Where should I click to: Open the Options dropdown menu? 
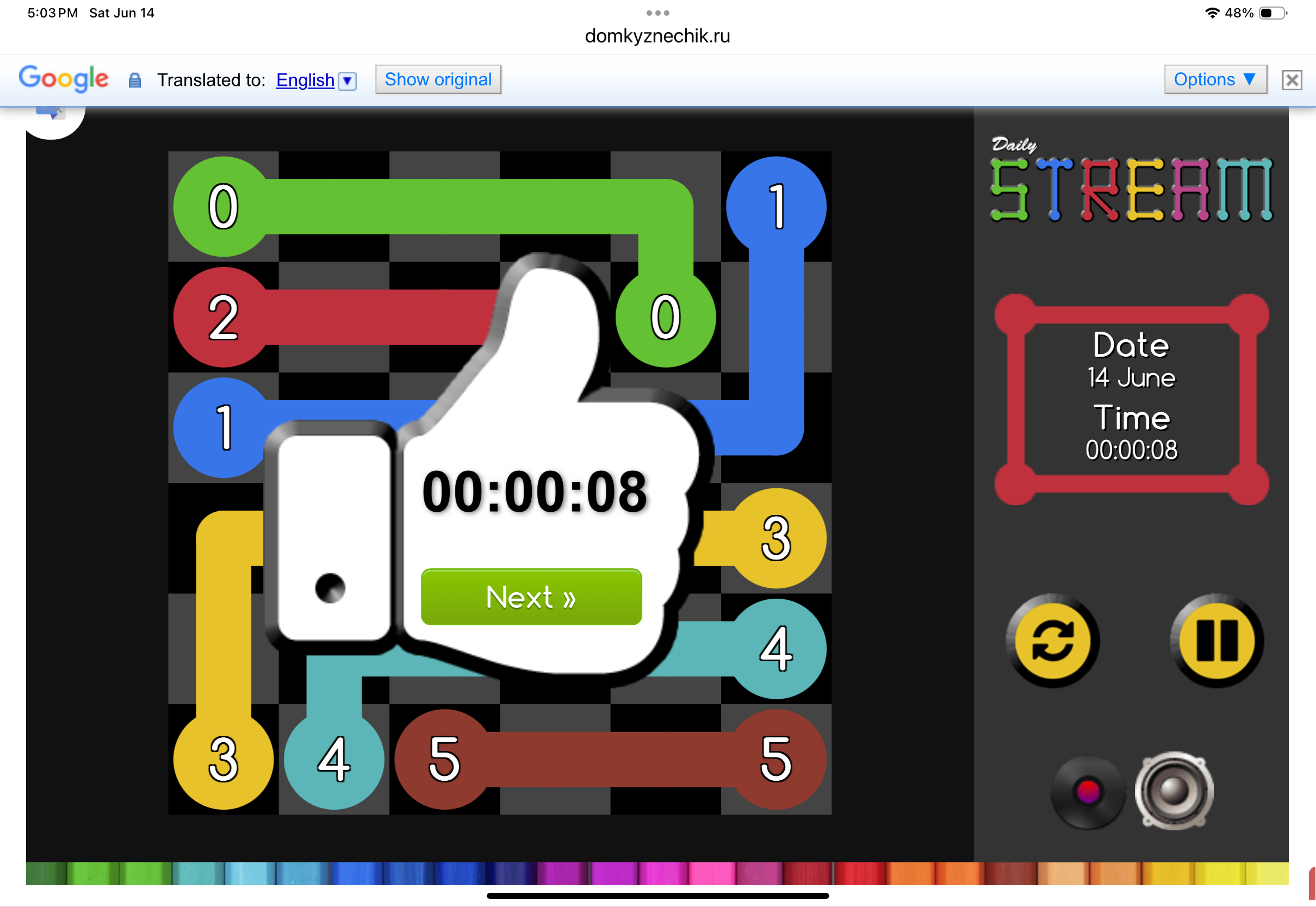(x=1215, y=79)
